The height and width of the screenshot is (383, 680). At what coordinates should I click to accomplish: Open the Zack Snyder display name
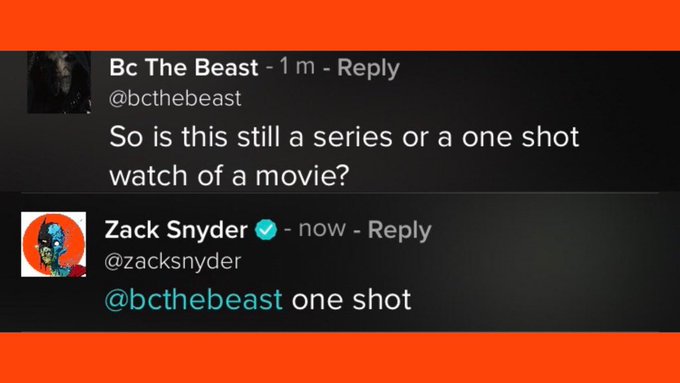coord(176,229)
